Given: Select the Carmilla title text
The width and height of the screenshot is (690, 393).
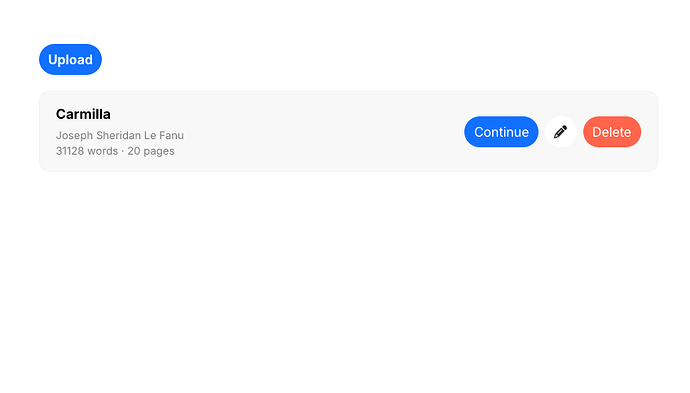Looking at the screenshot, I should pos(83,114).
